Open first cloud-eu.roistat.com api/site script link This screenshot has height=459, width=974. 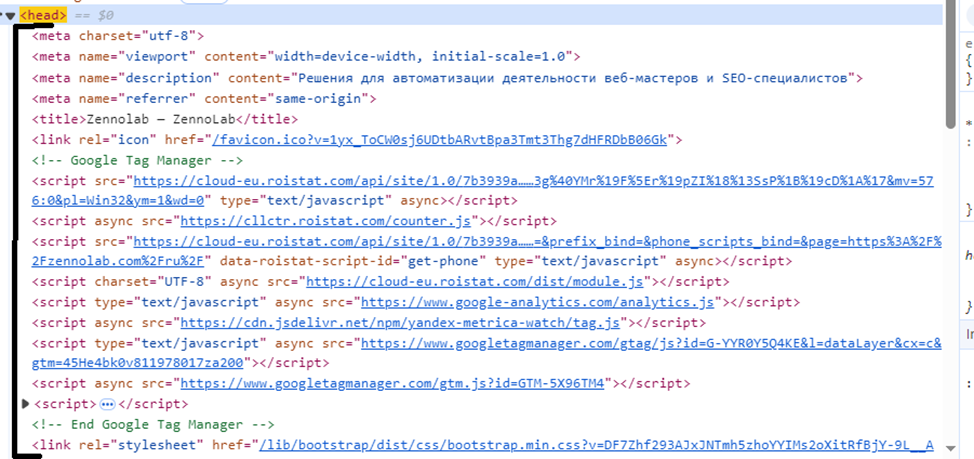point(534,181)
